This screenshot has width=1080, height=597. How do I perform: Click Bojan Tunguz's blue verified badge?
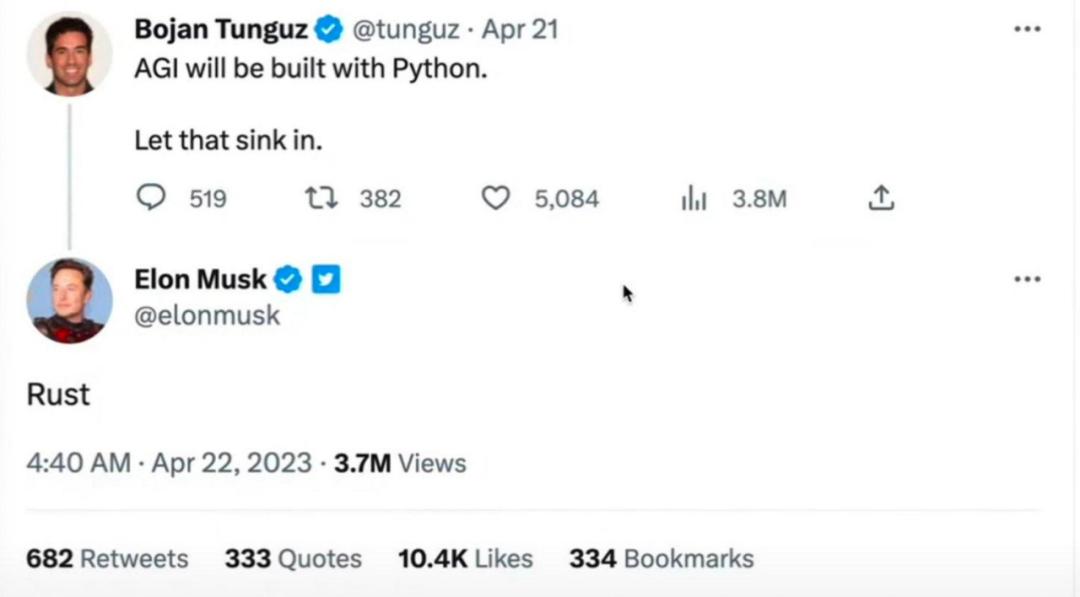pos(328,30)
